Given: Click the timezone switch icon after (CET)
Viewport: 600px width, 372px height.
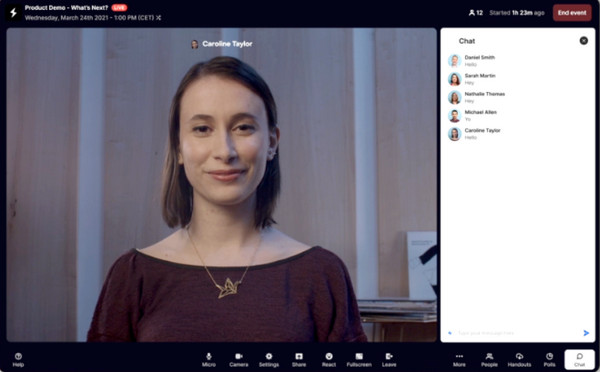Looking at the screenshot, I should [x=158, y=18].
